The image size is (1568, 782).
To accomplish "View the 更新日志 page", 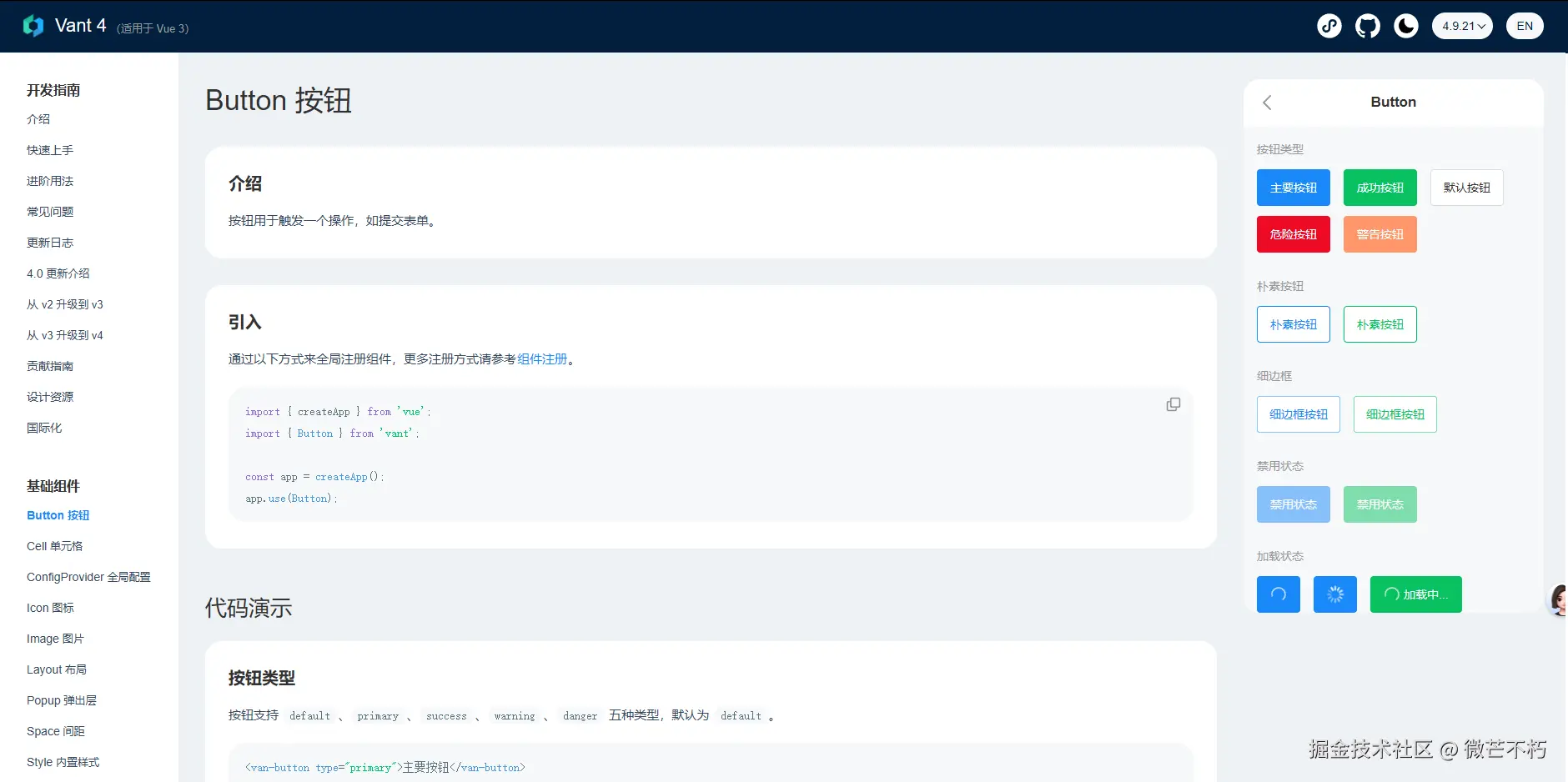I will pos(50,243).
